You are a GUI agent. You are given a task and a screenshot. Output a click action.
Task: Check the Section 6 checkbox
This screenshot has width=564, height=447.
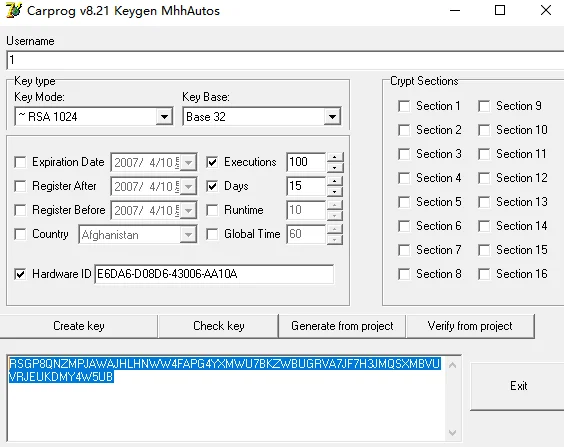pos(404,226)
